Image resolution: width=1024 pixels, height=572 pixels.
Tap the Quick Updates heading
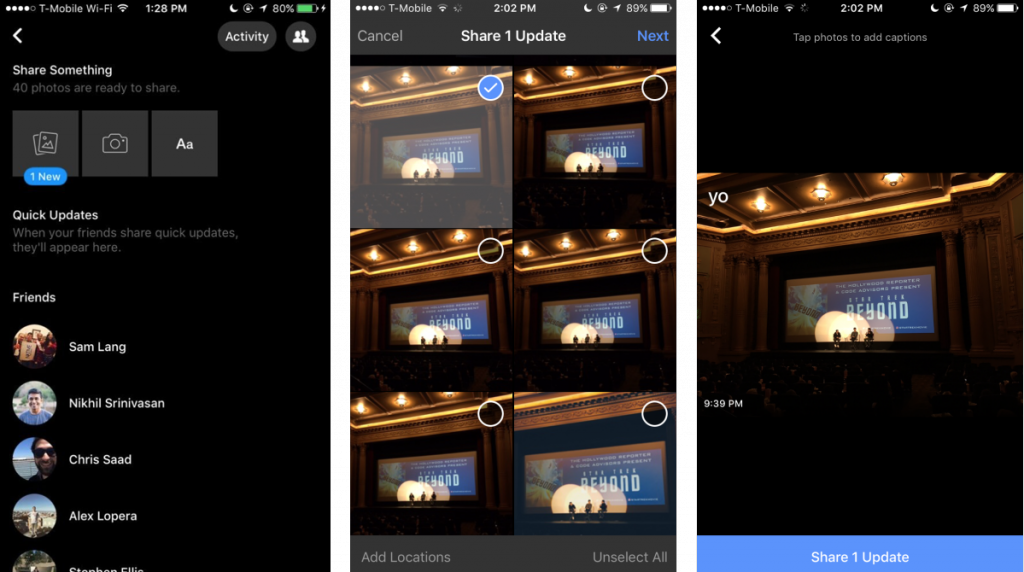[55, 215]
